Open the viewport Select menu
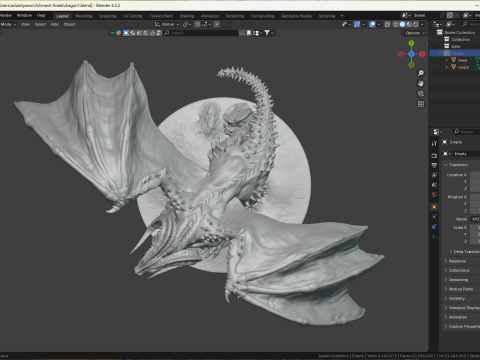The height and width of the screenshot is (360, 480). [x=40, y=24]
